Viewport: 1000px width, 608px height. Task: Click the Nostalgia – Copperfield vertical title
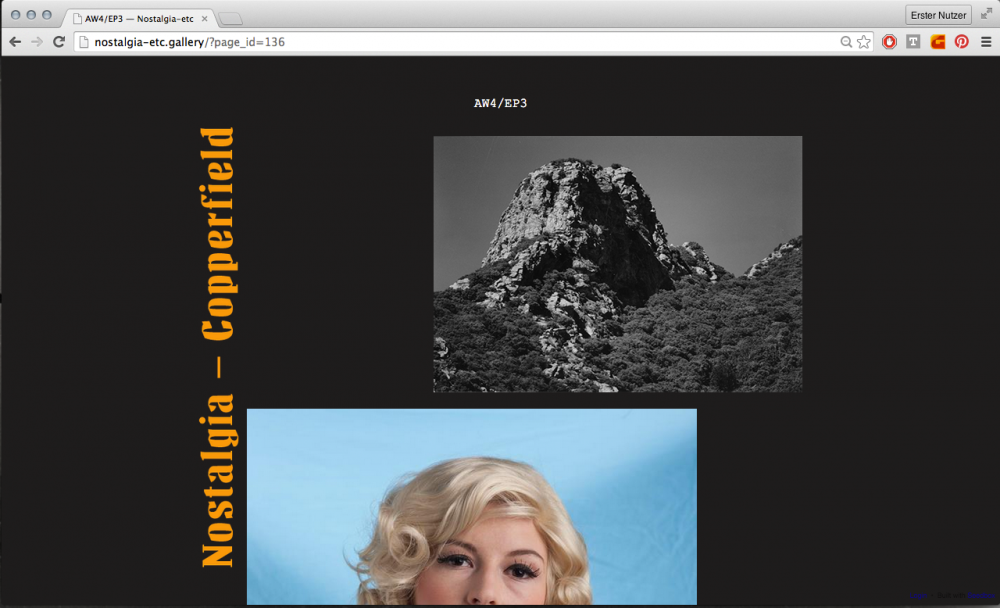[218, 348]
